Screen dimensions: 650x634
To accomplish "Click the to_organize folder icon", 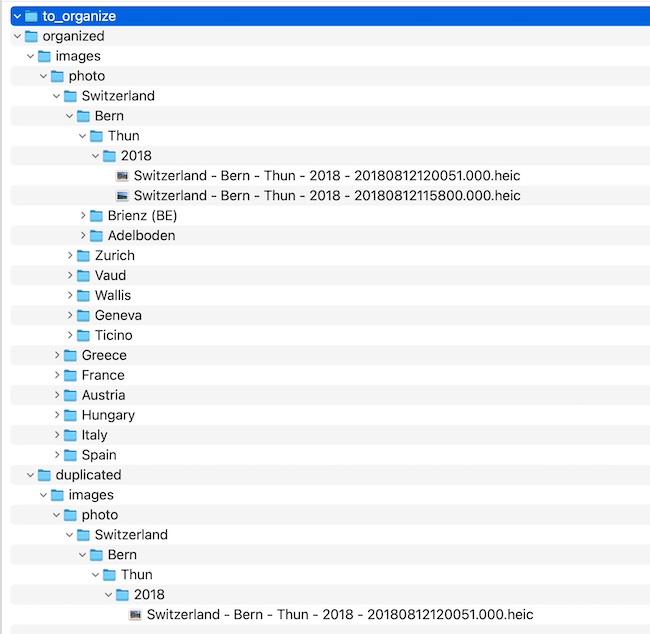I will [x=31, y=16].
